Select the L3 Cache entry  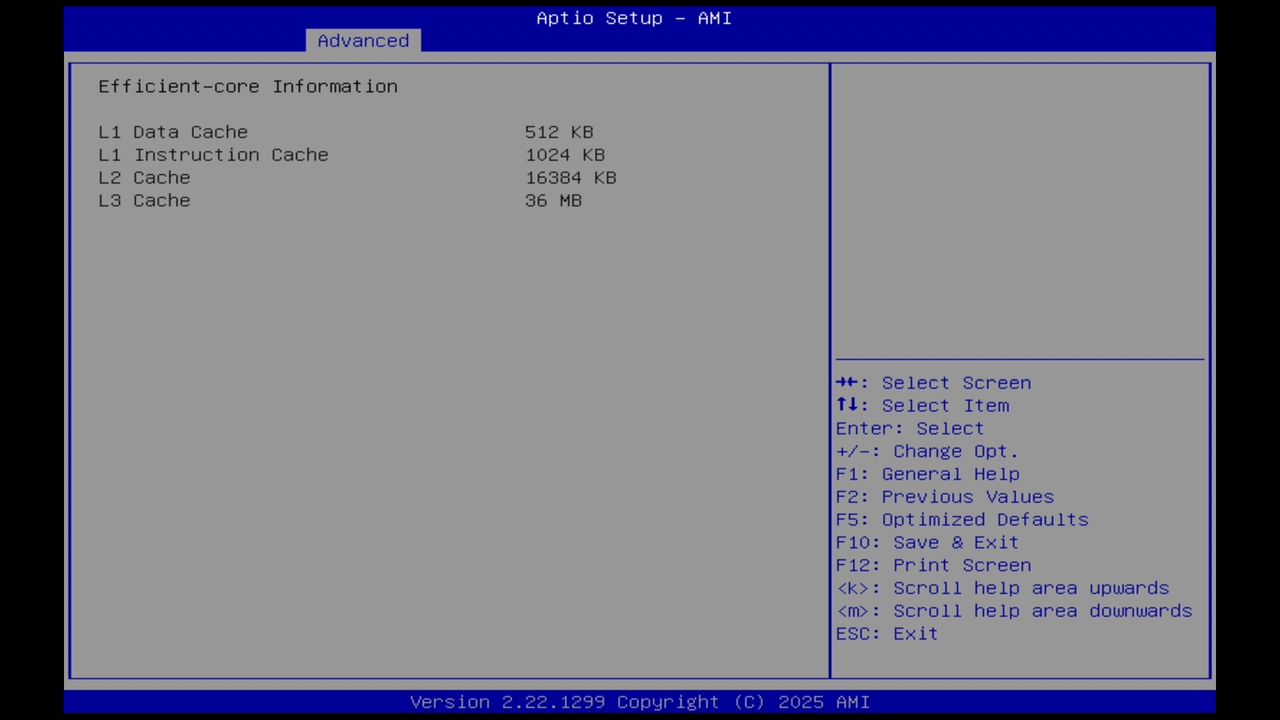pyautogui.click(x=143, y=200)
